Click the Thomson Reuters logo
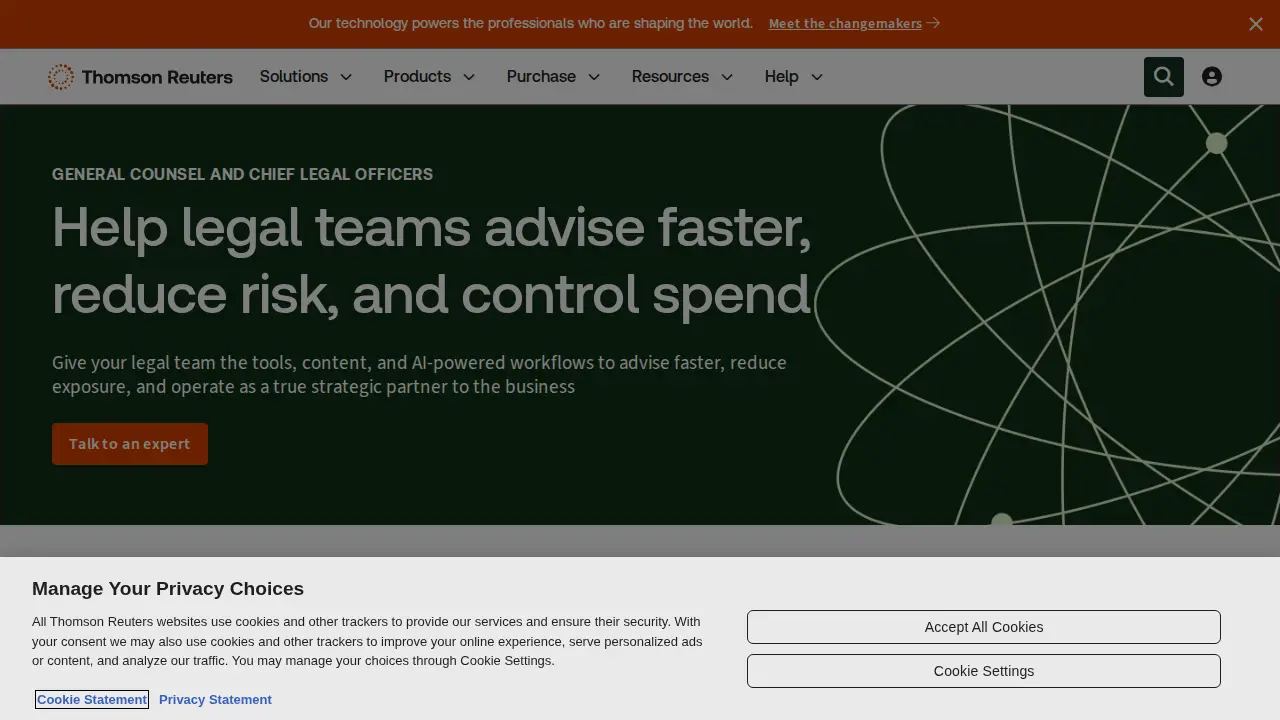The image size is (1280, 720). 140,77
